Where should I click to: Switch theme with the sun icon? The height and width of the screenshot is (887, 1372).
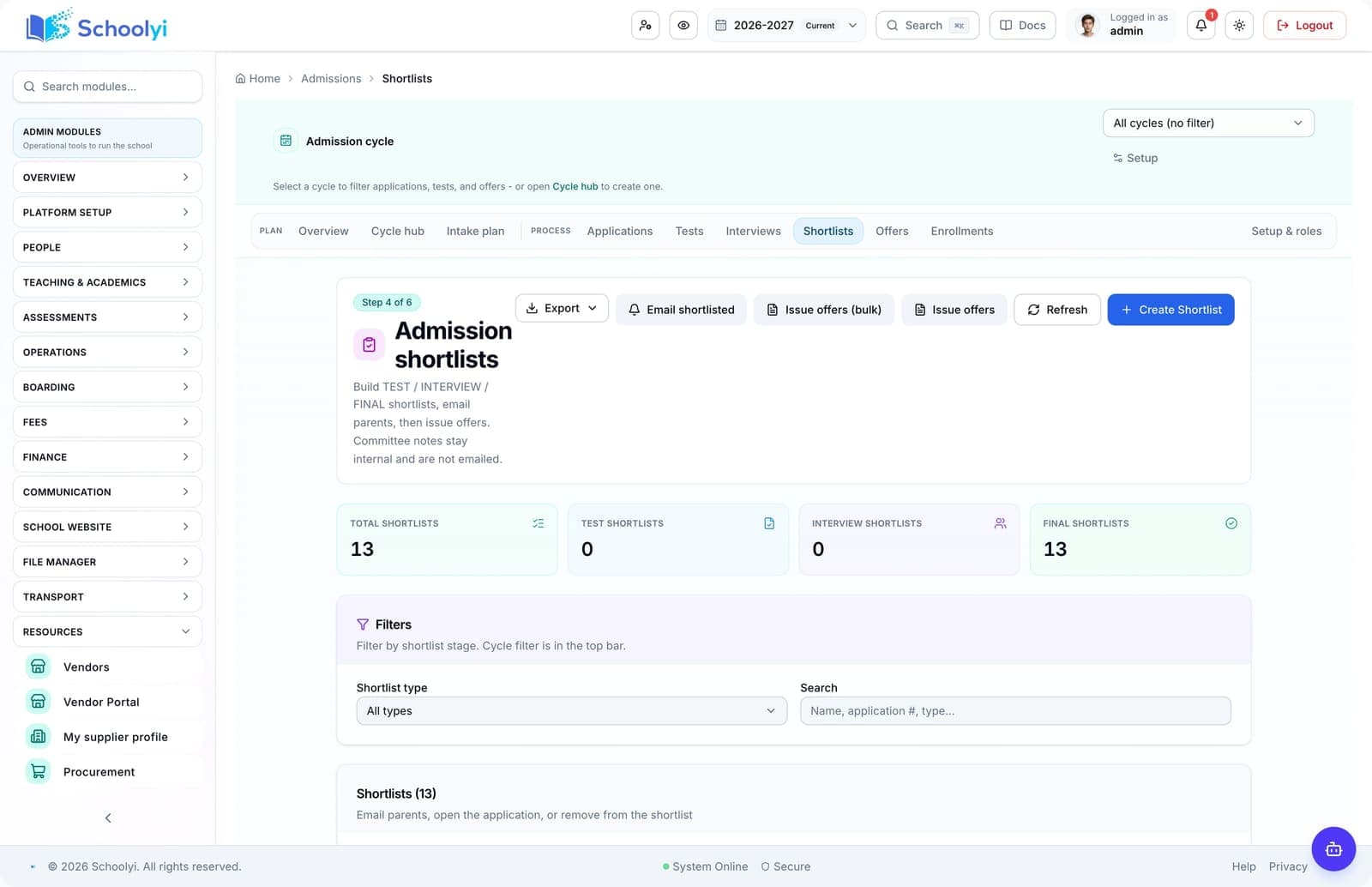click(x=1239, y=26)
